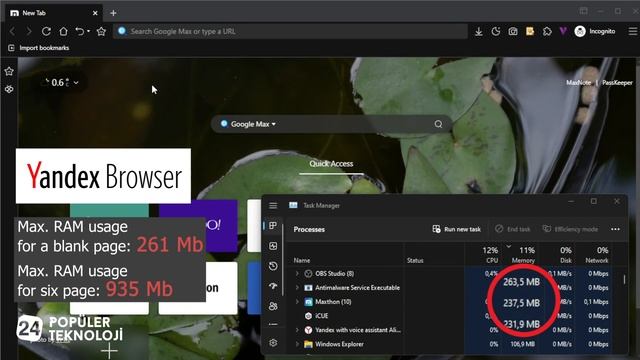The image size is (640, 360).
Task: Click Import bookmarks in bookmarks bar
Action: 39,48
